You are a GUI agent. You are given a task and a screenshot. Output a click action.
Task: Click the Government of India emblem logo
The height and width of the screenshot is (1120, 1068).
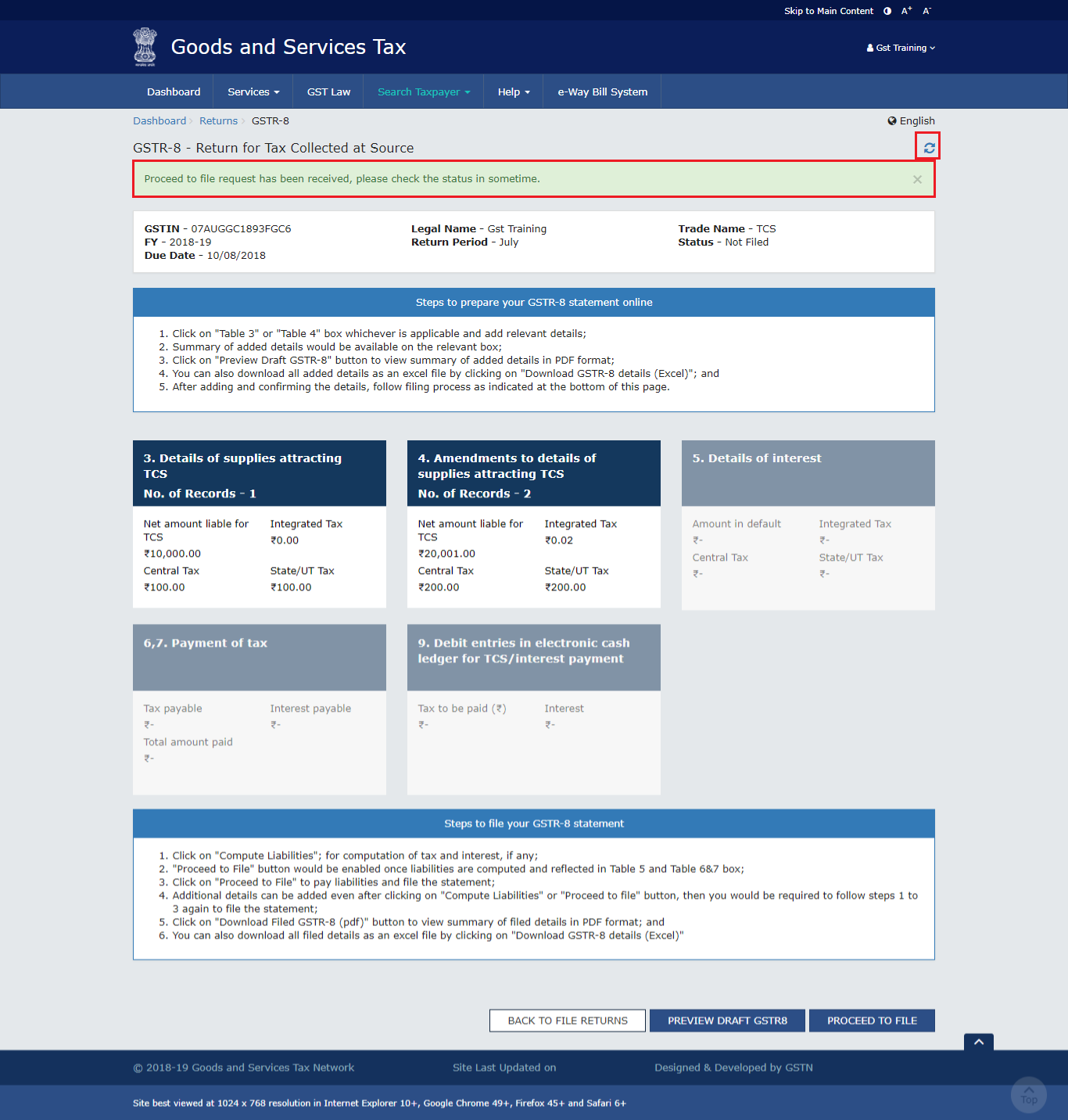[145, 47]
